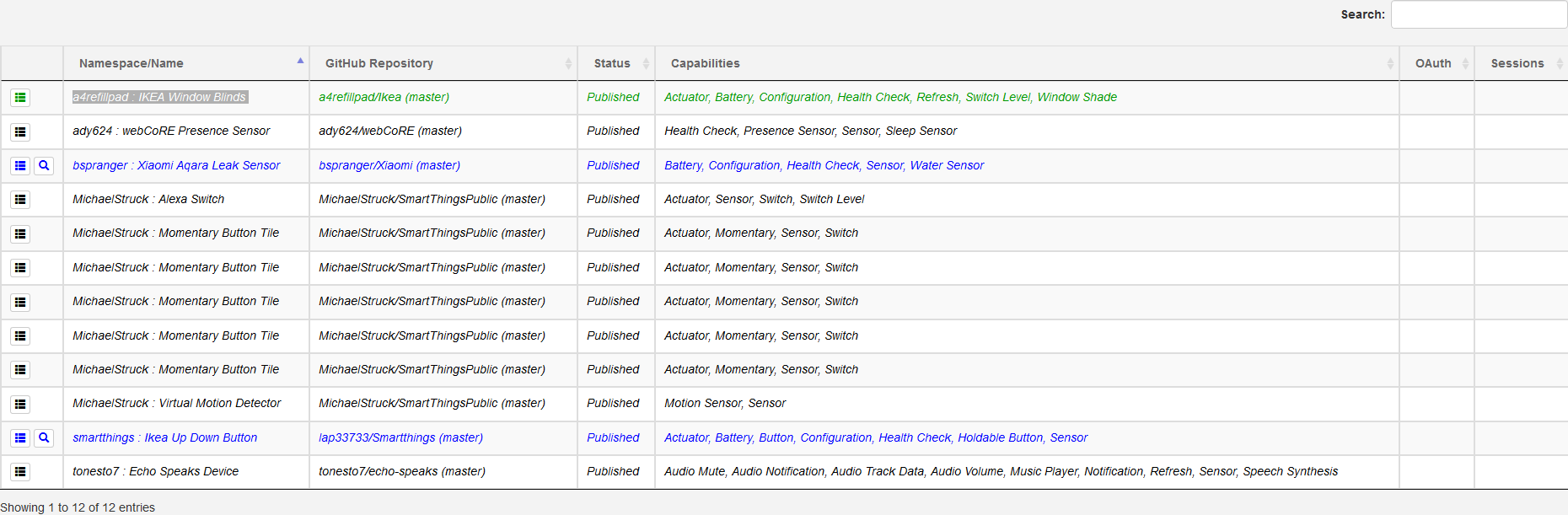Open smartthings : Ikea Up Down Button link
The image size is (1568, 515).
point(165,437)
